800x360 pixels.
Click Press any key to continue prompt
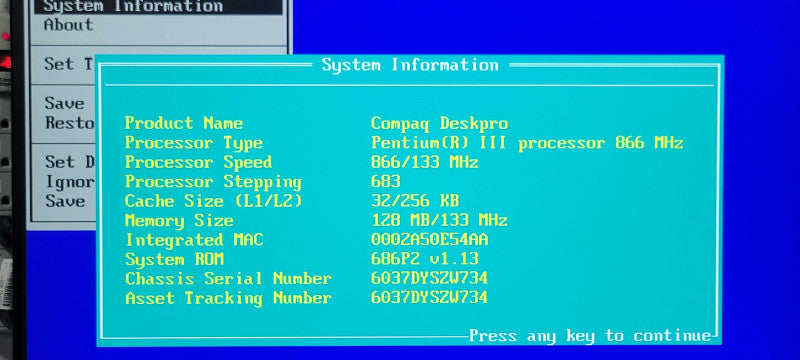590,337
